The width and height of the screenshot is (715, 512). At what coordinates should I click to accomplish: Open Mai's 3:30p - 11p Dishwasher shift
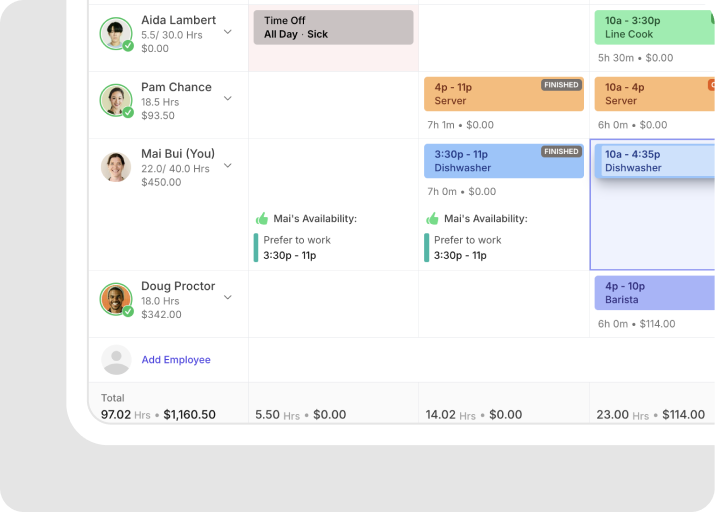tap(504, 161)
